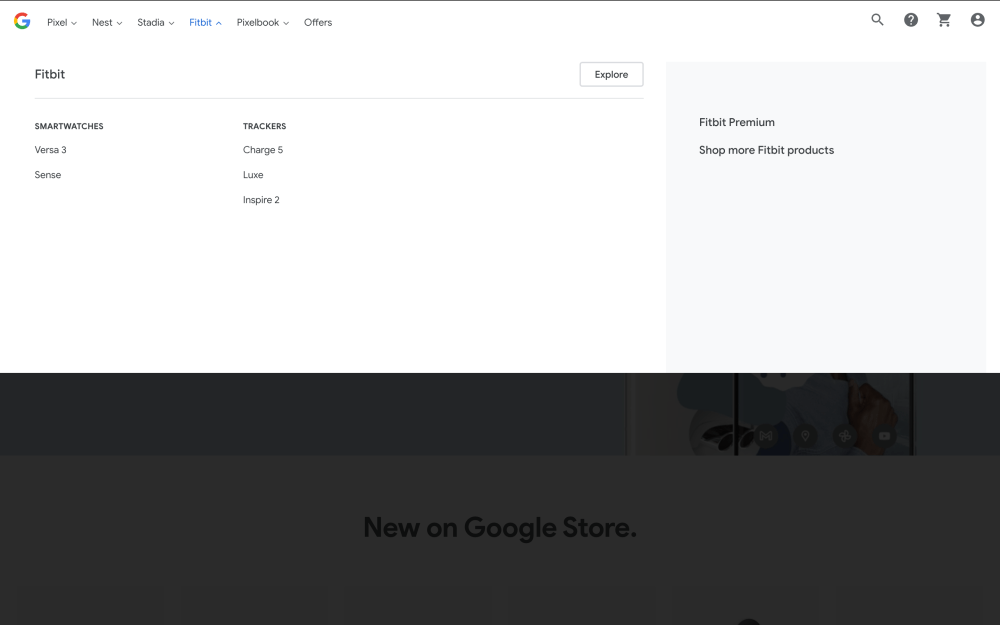This screenshot has width=1000, height=625.
Task: Open the search icon
Action: (x=877, y=20)
